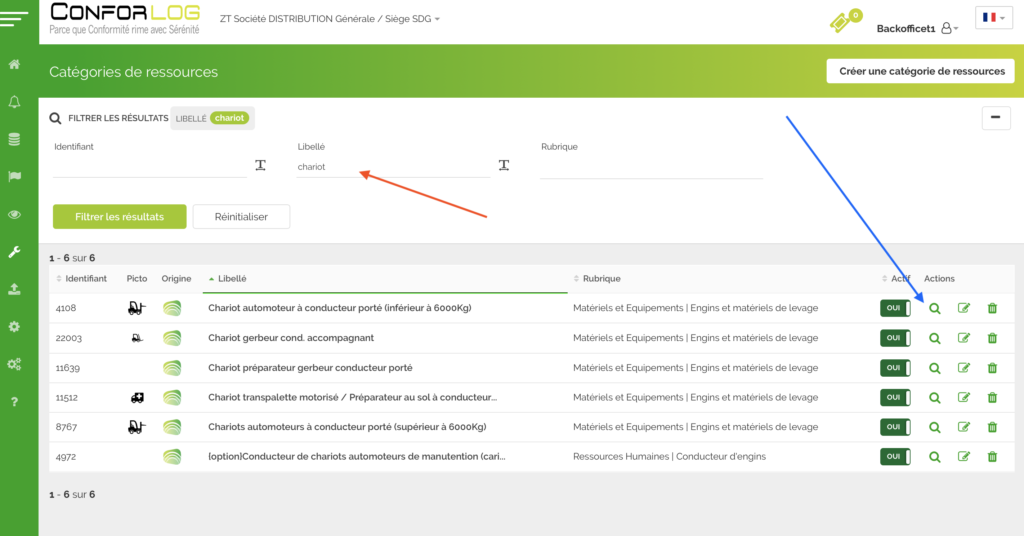Click the help question mark icon
This screenshot has height=536, width=1024.
click(14, 402)
